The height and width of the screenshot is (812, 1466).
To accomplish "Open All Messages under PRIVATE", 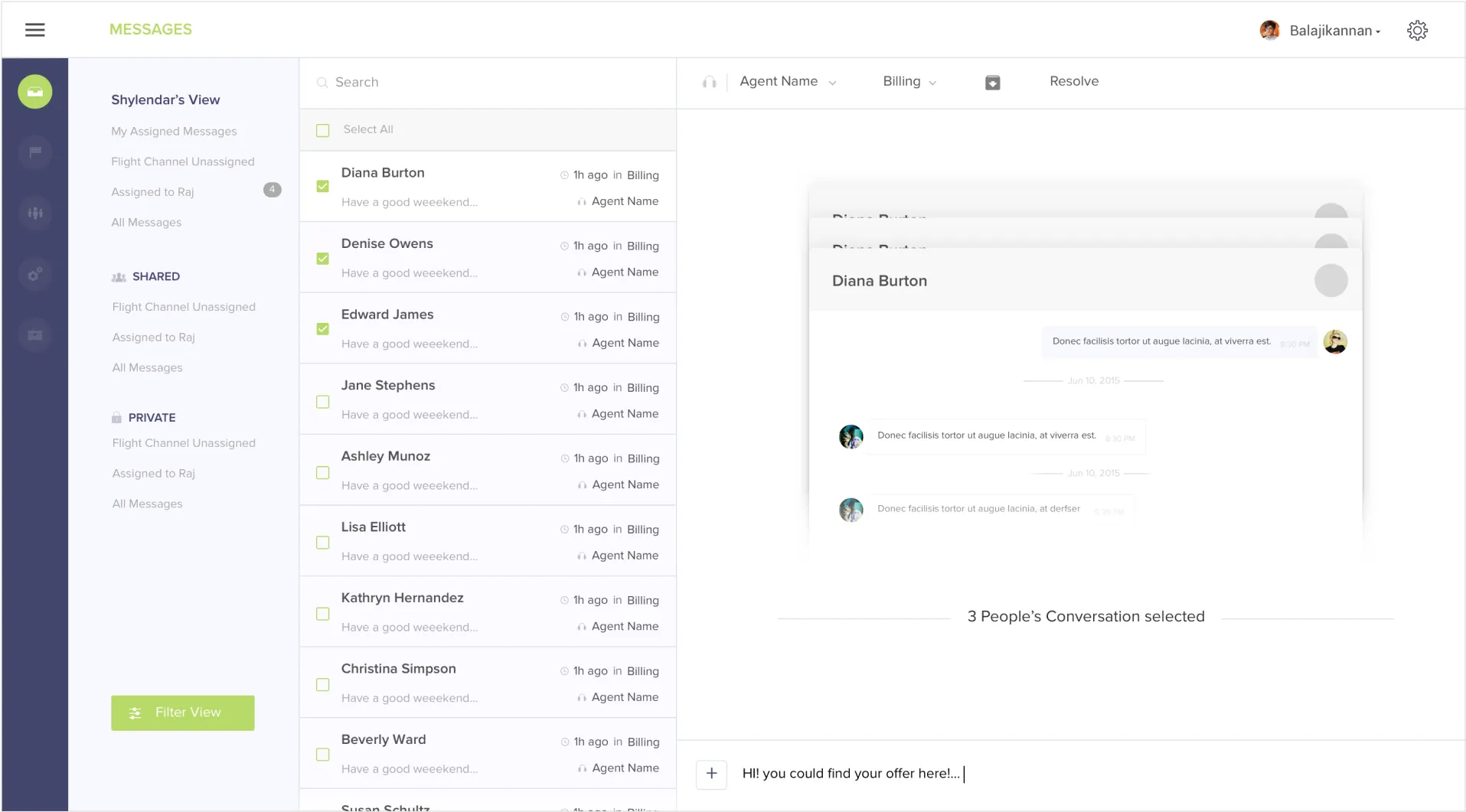I will 147,504.
